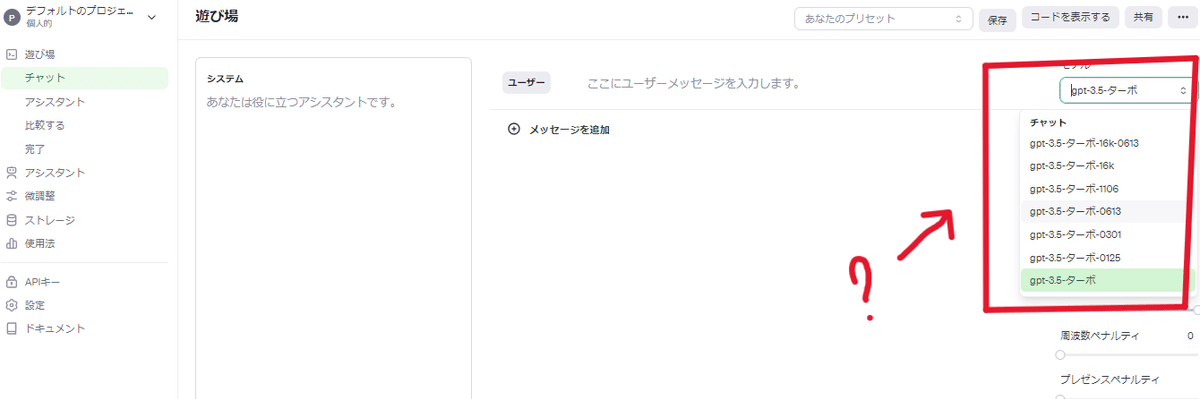Select gpt-3.5-ターボ-0125 from the list

click(1108, 257)
